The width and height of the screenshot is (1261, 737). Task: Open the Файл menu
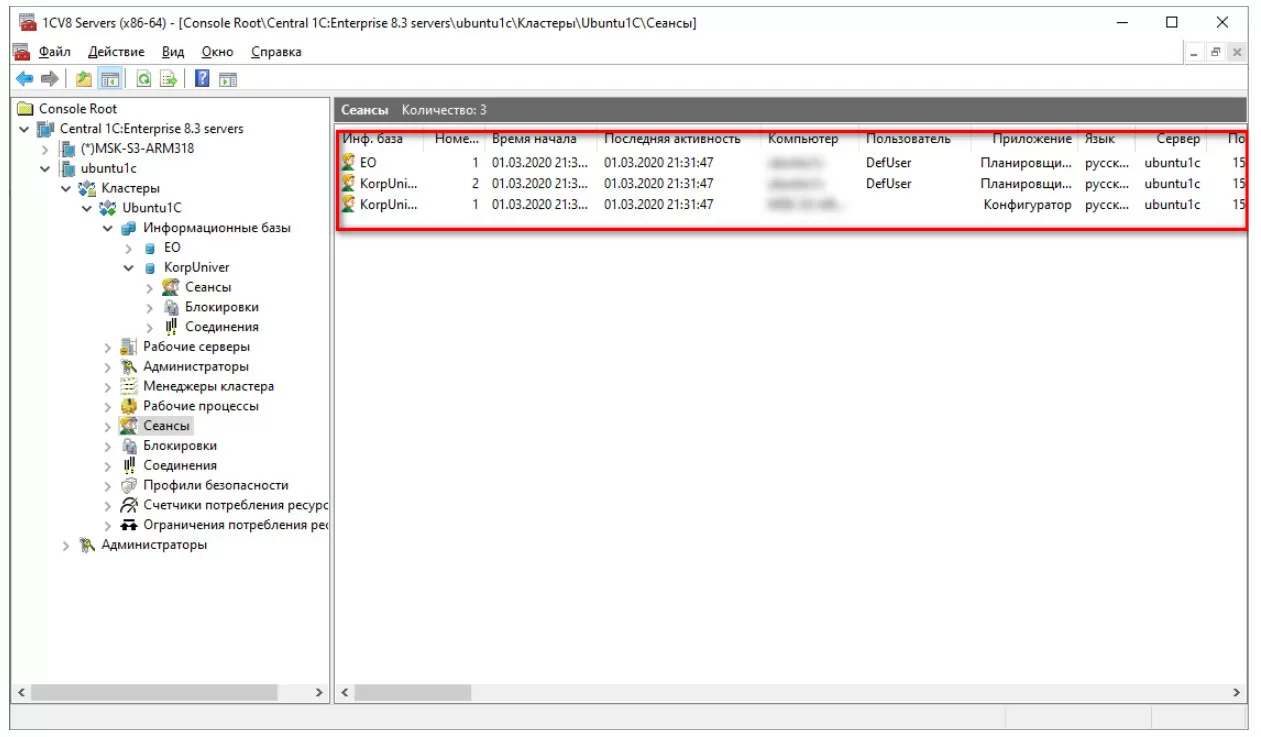point(55,52)
